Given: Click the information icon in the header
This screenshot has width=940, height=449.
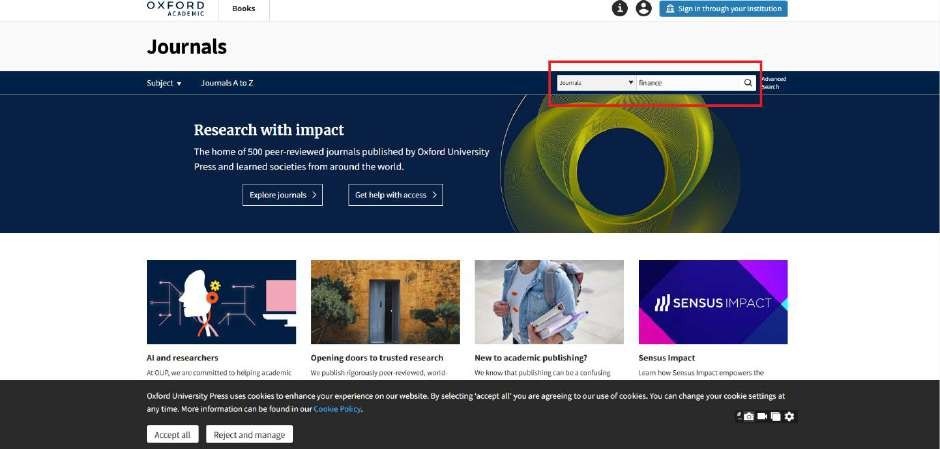Looking at the screenshot, I should click(x=620, y=8).
